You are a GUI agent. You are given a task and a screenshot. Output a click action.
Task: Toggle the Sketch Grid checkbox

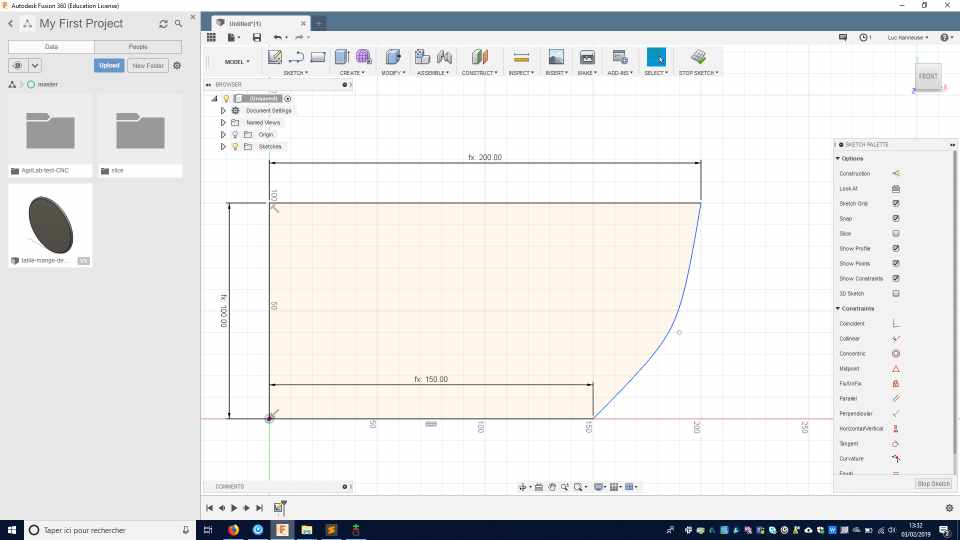896,203
